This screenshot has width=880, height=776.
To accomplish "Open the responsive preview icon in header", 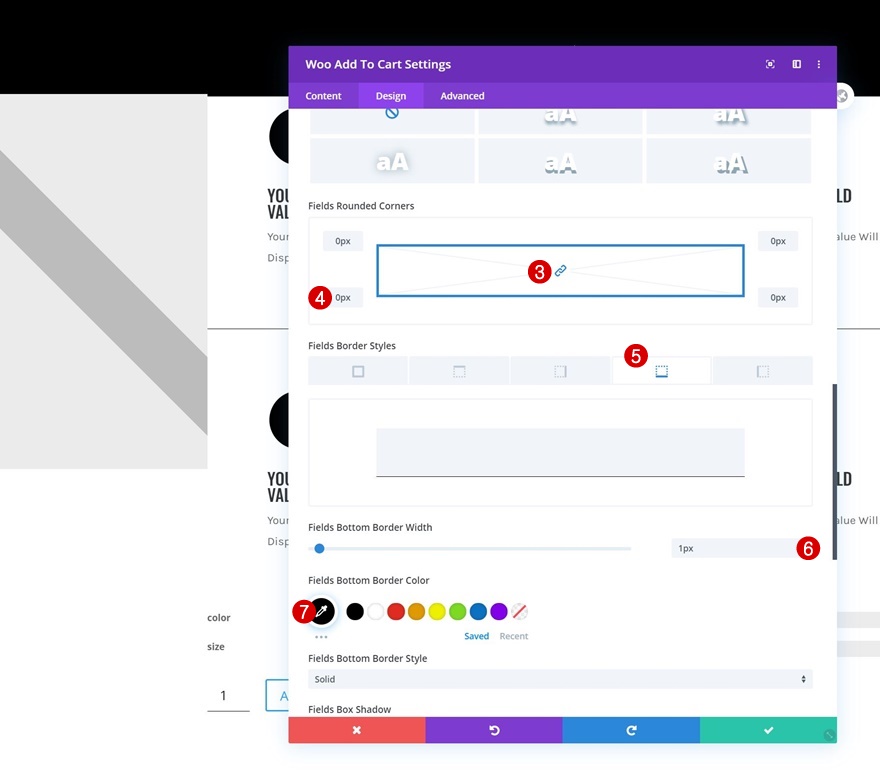I will pos(770,64).
